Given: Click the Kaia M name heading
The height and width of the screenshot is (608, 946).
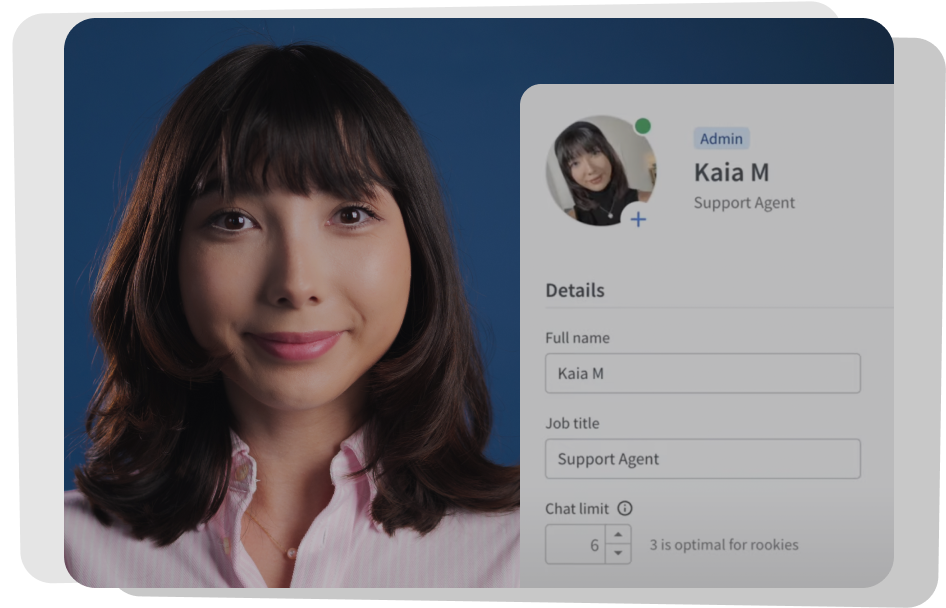Looking at the screenshot, I should pyautogui.click(x=731, y=172).
